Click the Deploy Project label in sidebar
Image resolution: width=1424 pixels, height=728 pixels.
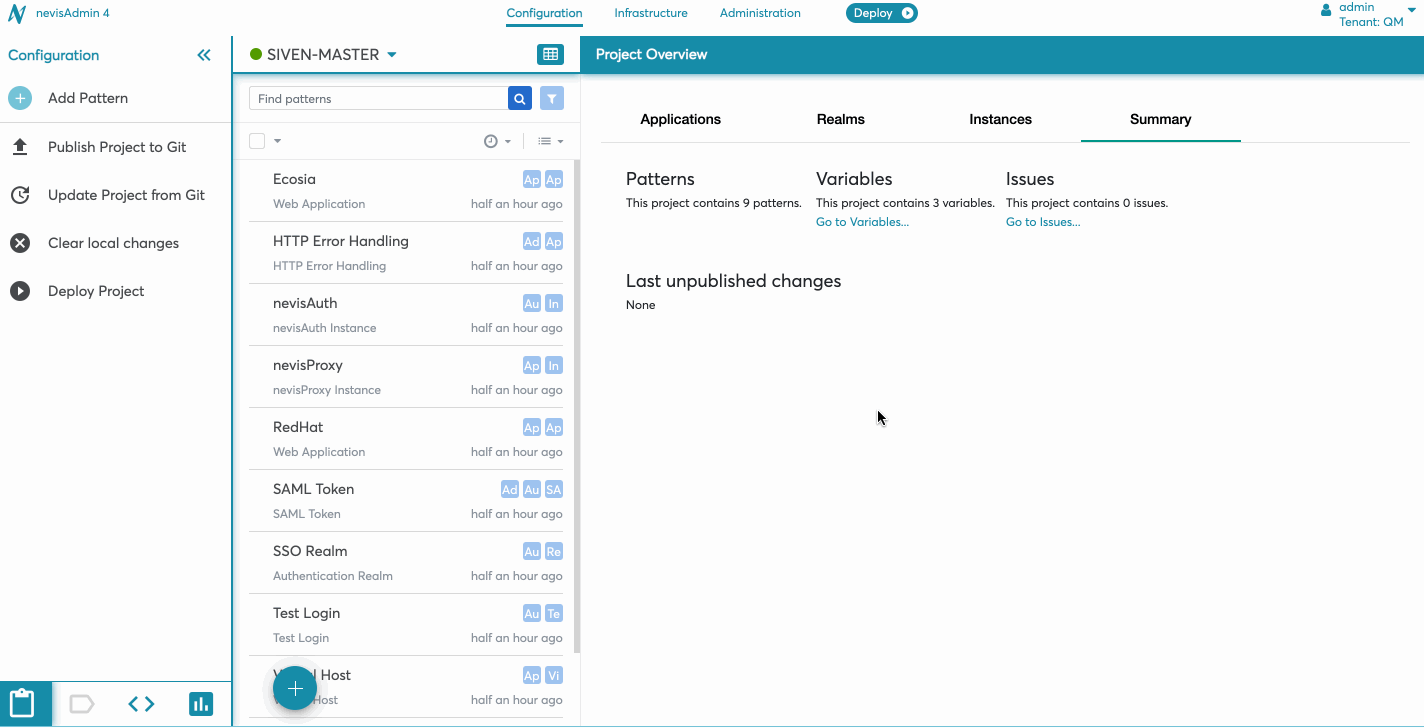(x=96, y=291)
